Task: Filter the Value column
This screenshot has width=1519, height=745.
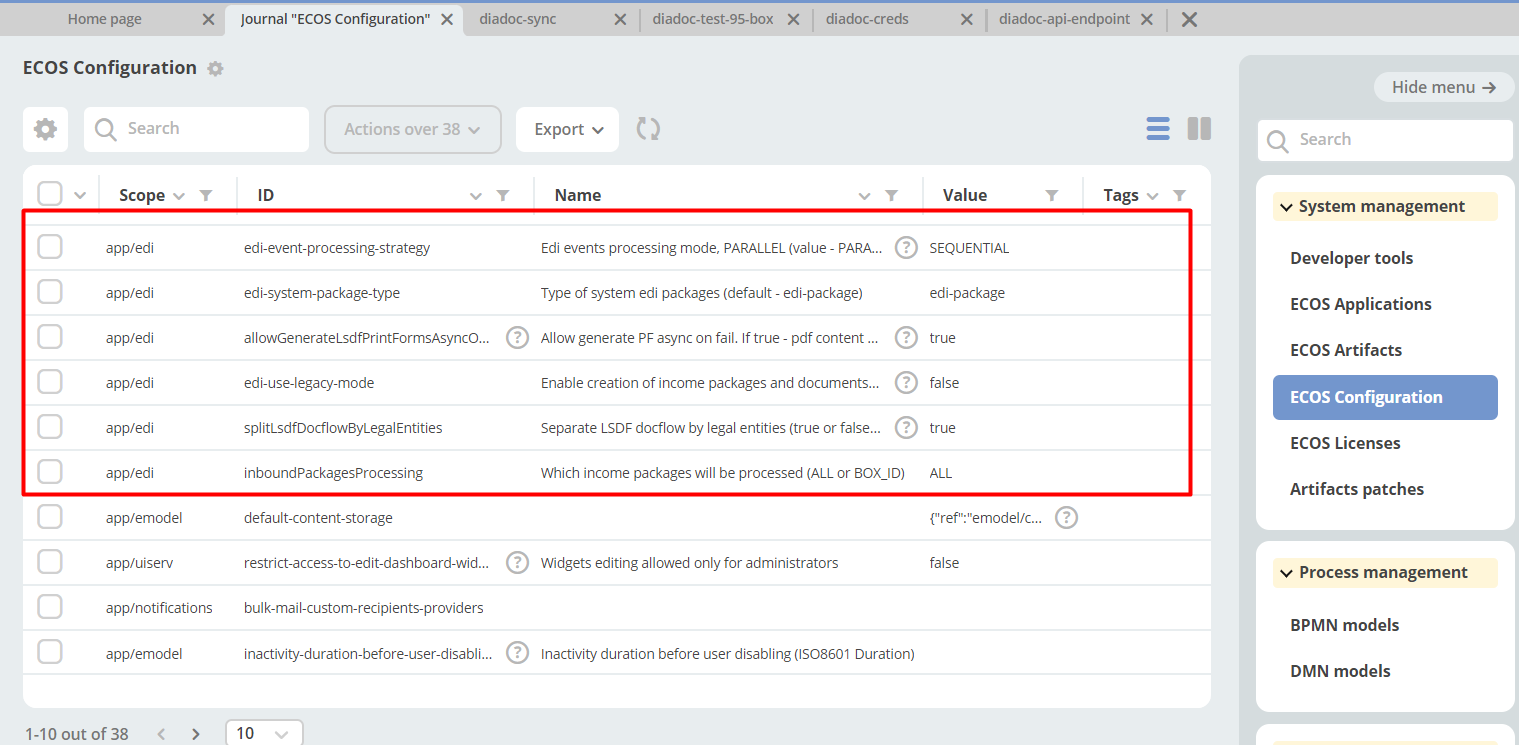Action: [1052, 196]
